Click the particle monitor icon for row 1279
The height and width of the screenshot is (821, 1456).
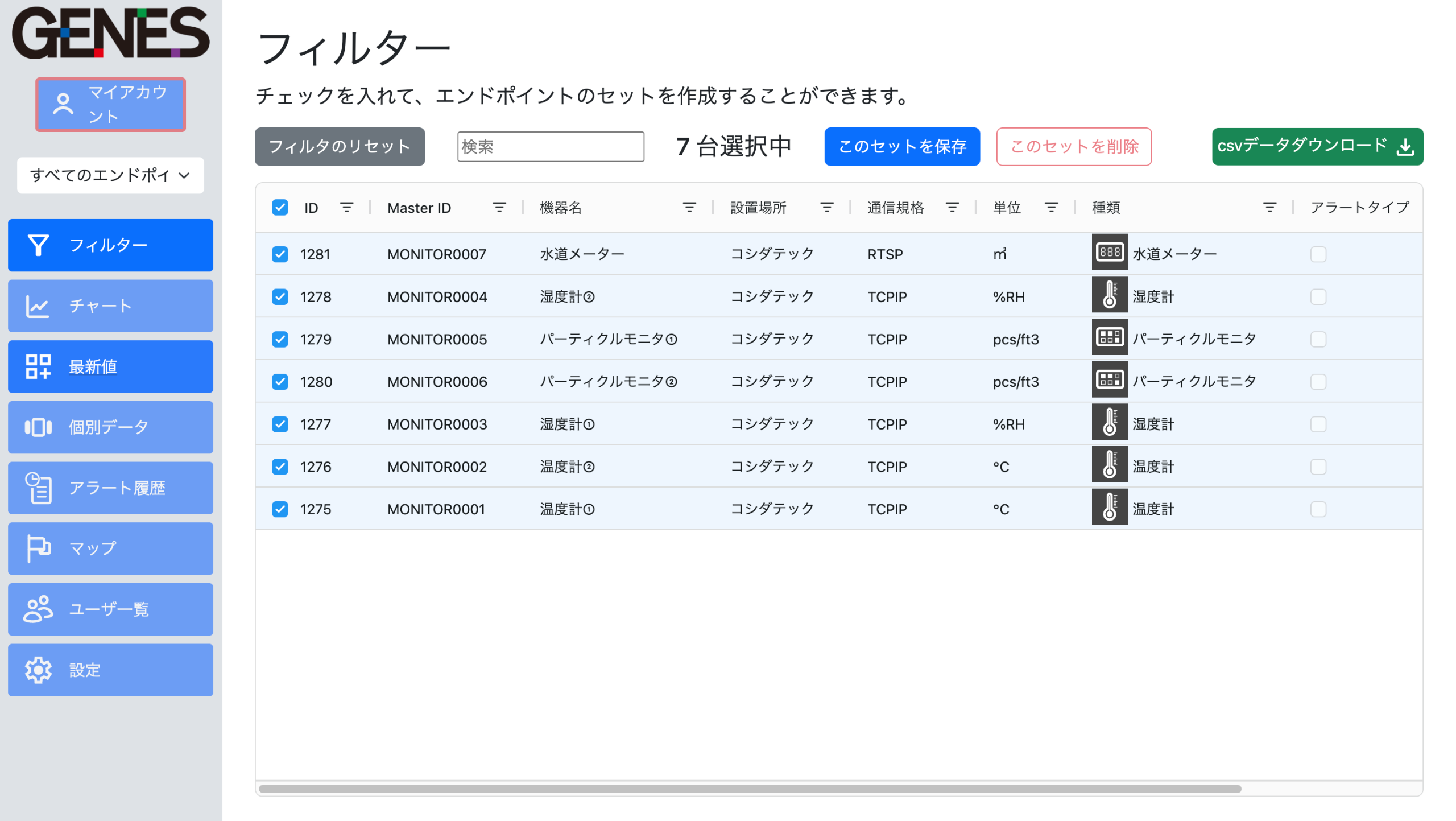pos(1109,338)
